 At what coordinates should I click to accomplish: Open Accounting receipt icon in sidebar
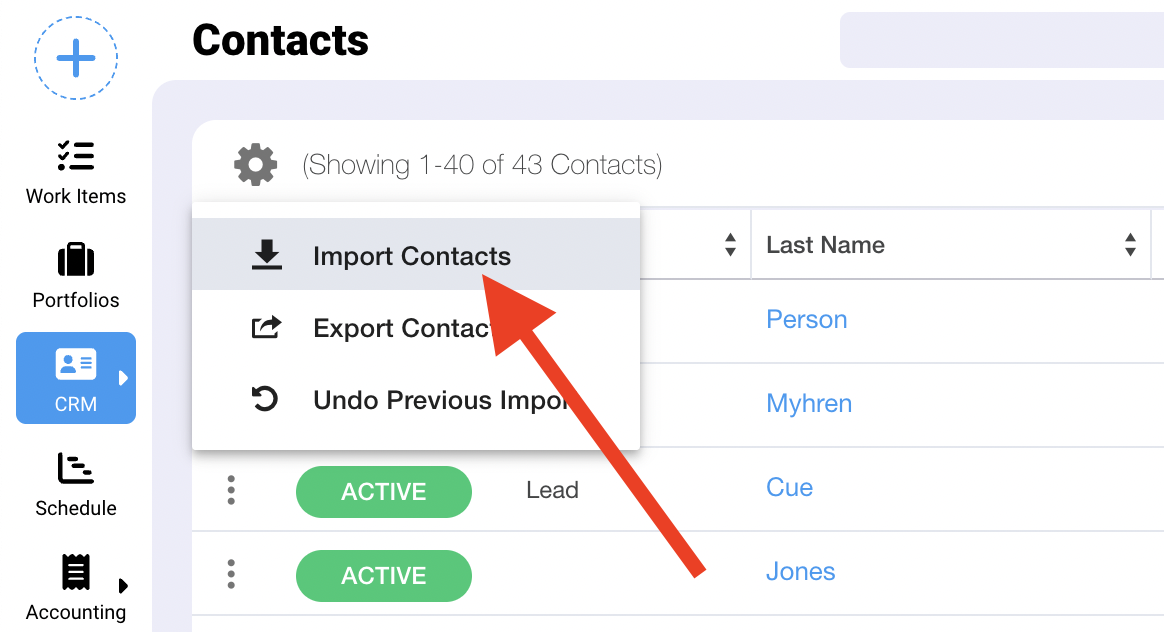point(76,573)
